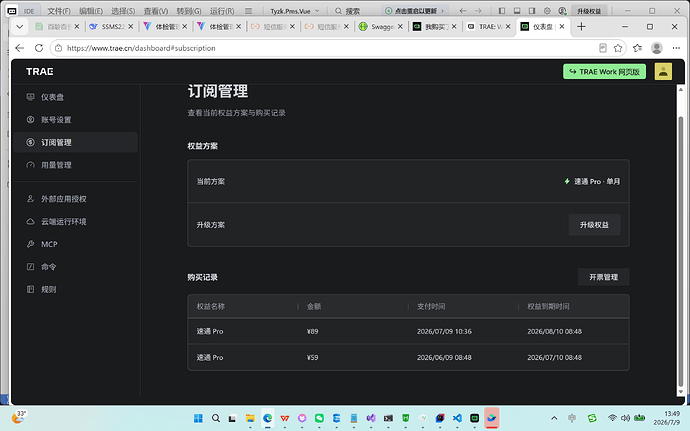
Task: Open WPS Office from taskbar
Action: (x=285, y=418)
